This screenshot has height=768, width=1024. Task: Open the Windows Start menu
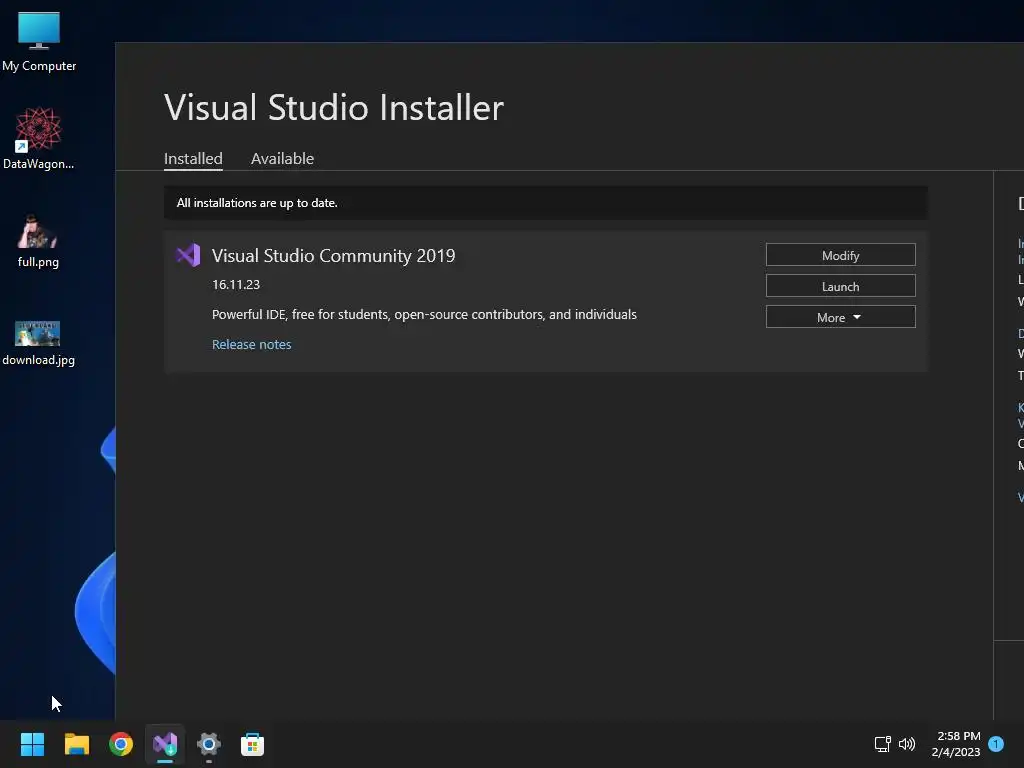pos(32,744)
